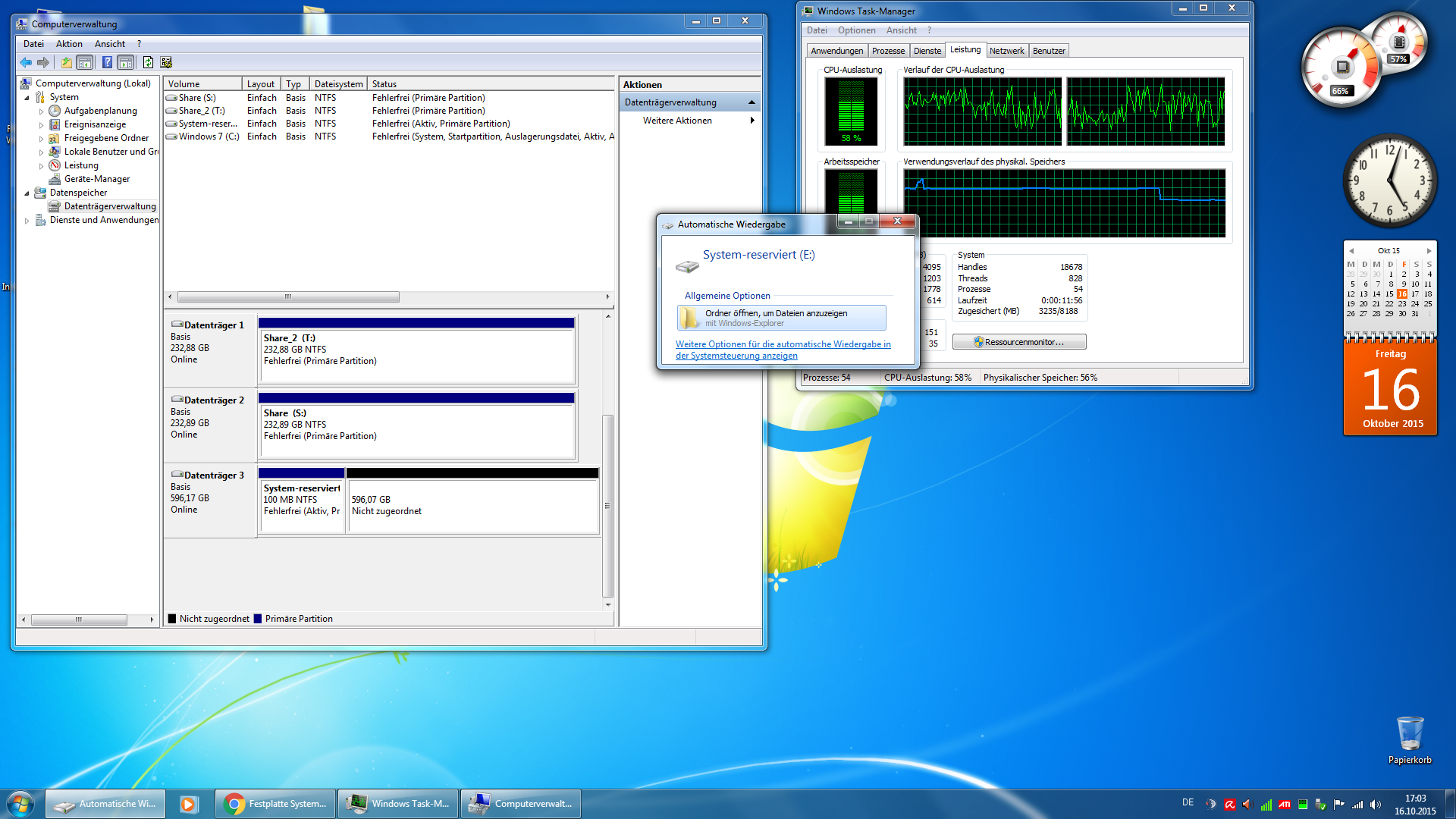Screen dimensions: 1456x819
Task: Toggle the console tree show/hide button
Action: [85, 63]
